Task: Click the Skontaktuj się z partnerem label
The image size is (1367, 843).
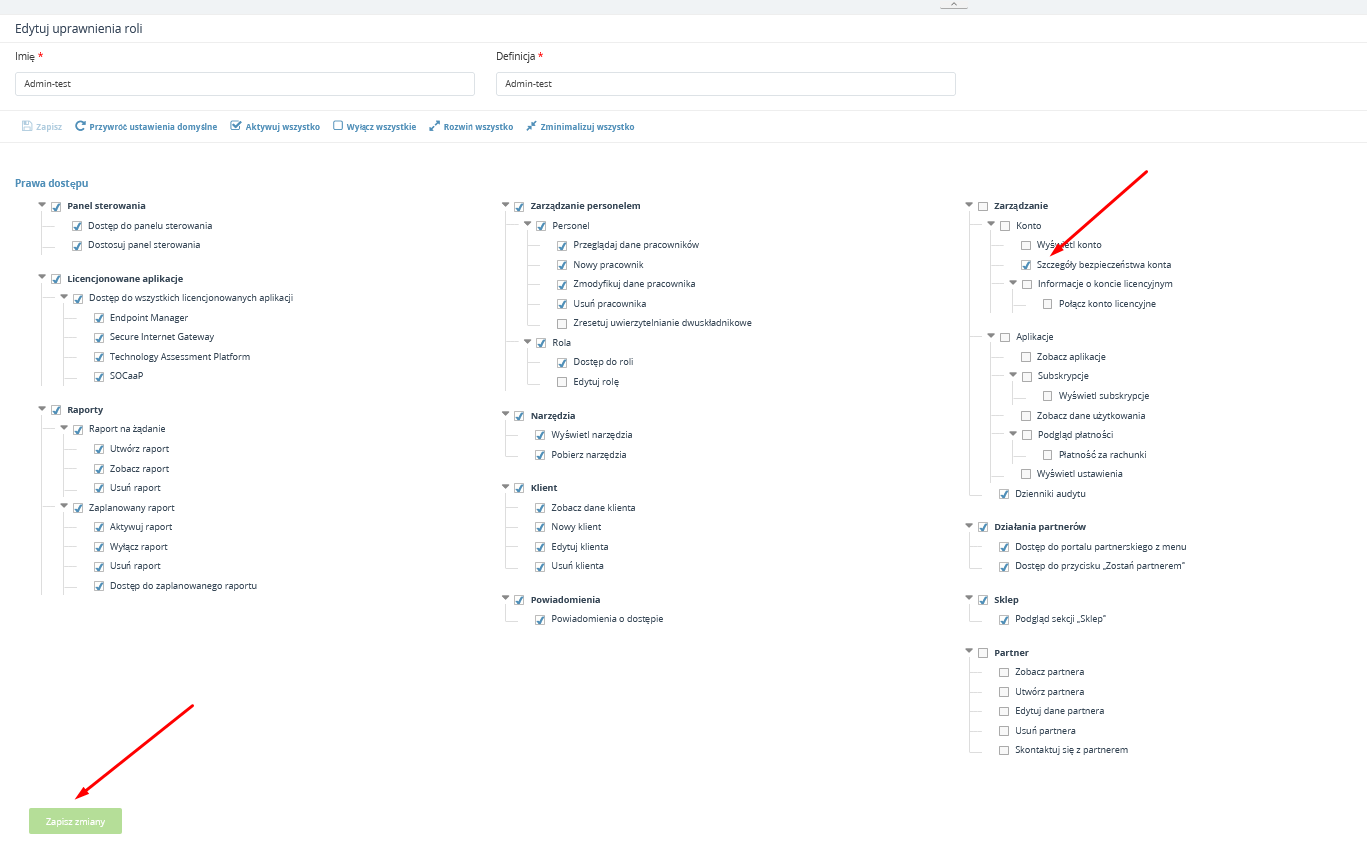Action: 1072,750
